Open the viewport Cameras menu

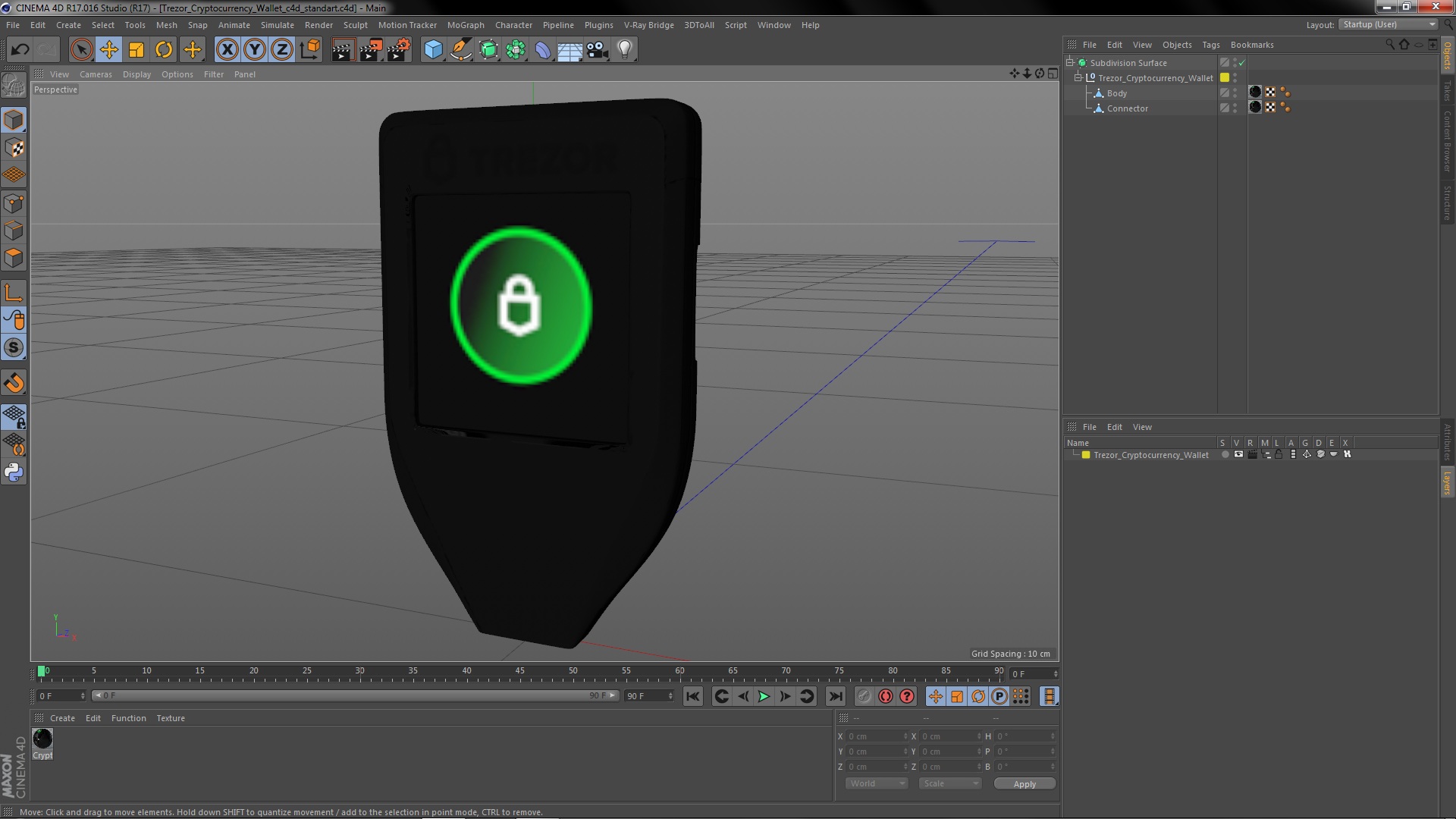(x=96, y=74)
